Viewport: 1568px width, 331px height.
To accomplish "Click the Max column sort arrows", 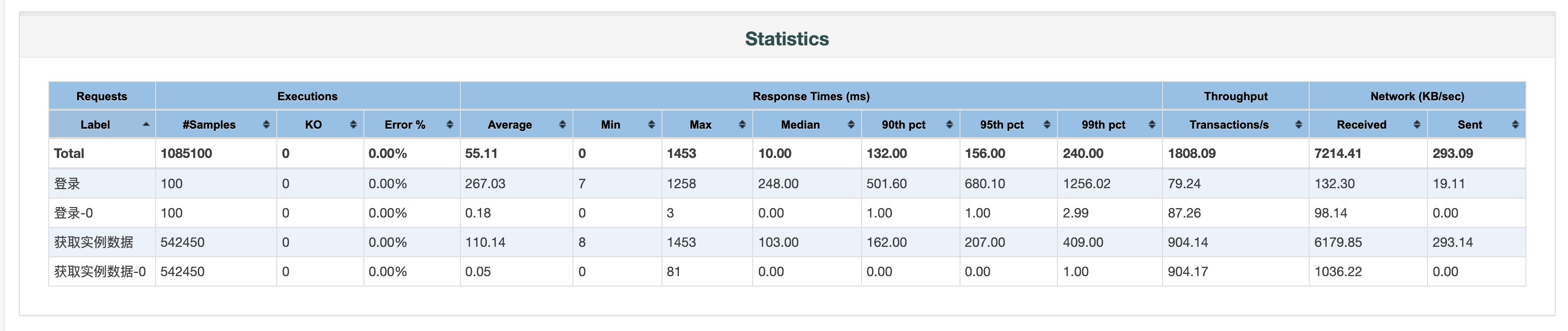I will point(742,125).
